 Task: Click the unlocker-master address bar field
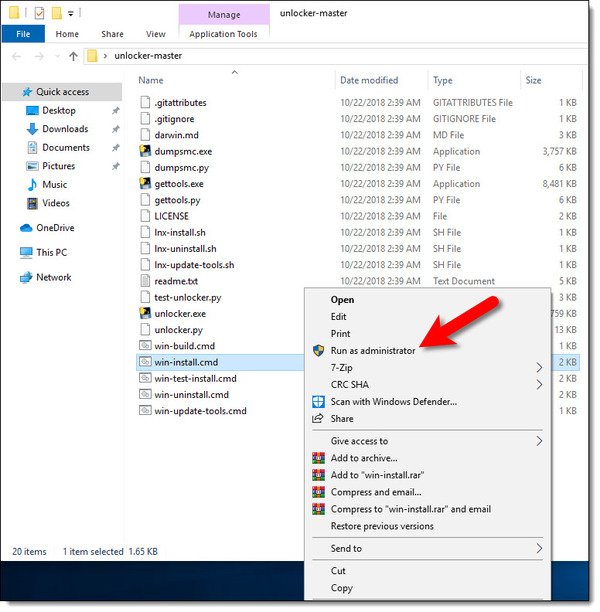click(x=336, y=56)
